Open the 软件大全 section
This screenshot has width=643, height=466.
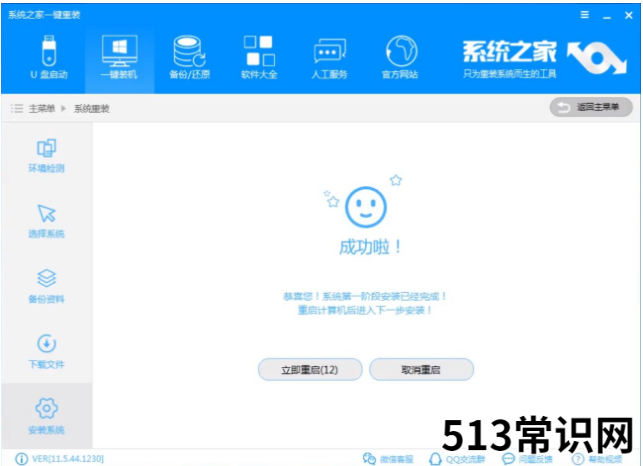click(259, 57)
